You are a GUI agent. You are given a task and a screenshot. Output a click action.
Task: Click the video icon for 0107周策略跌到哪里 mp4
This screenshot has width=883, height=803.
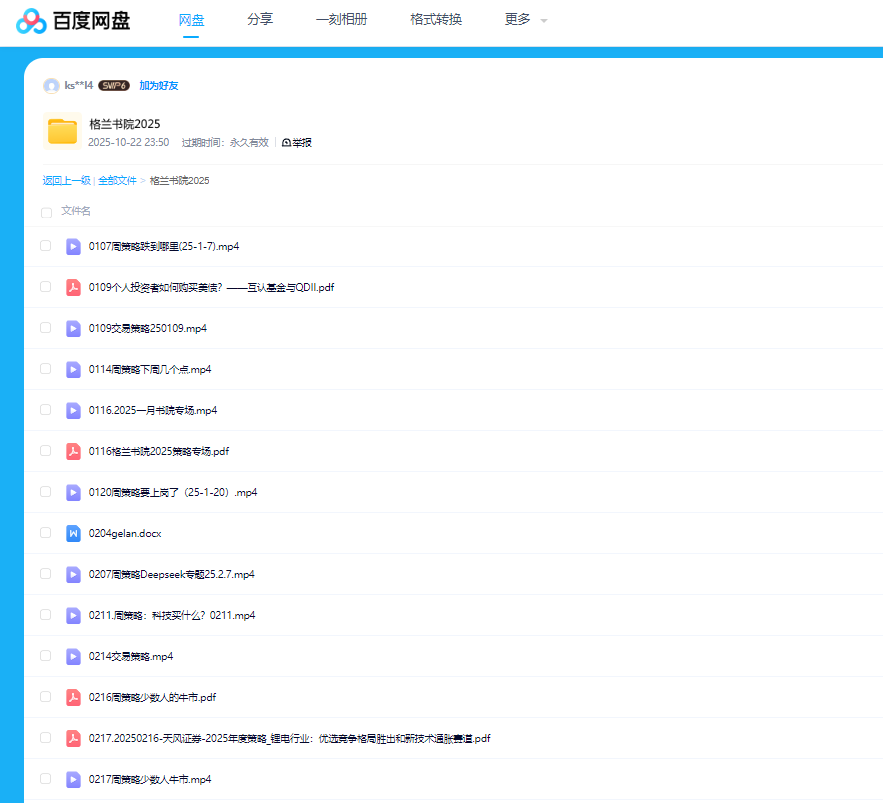coord(73,246)
